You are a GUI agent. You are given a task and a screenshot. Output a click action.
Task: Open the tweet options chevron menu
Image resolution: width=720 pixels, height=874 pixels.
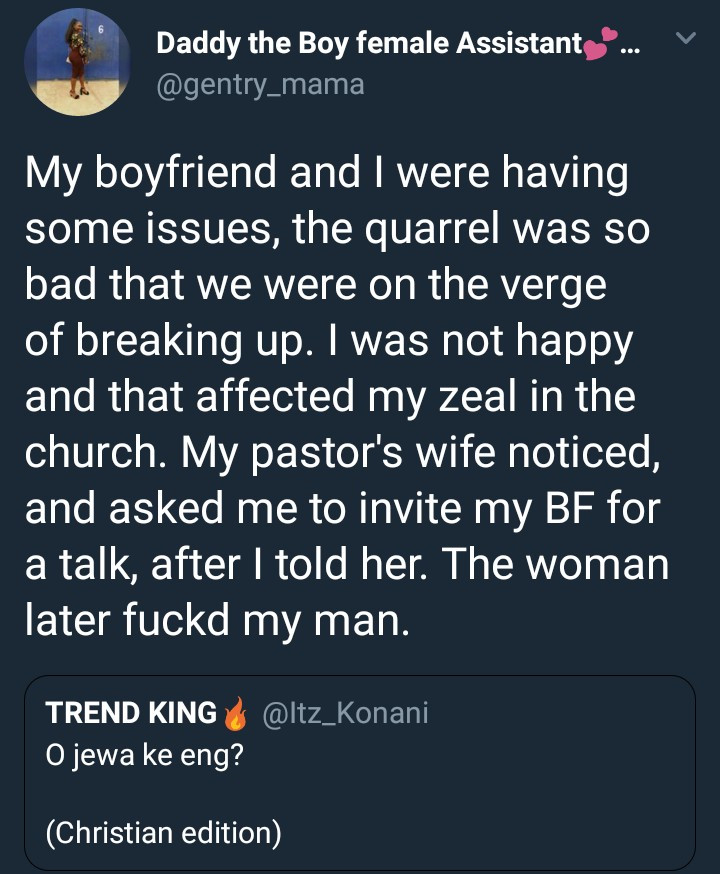tap(685, 39)
